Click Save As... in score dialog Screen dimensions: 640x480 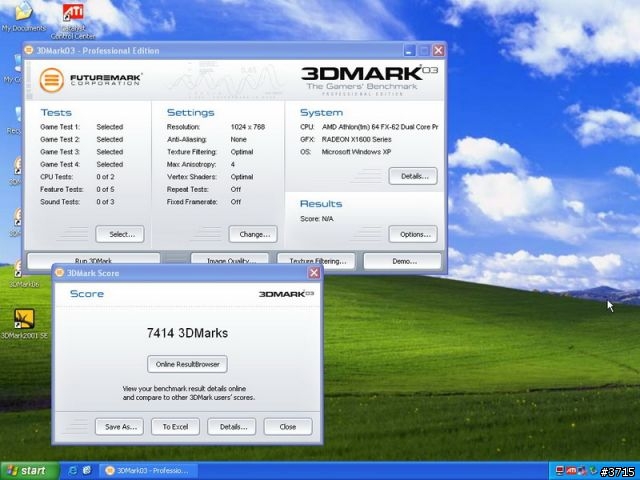119,427
